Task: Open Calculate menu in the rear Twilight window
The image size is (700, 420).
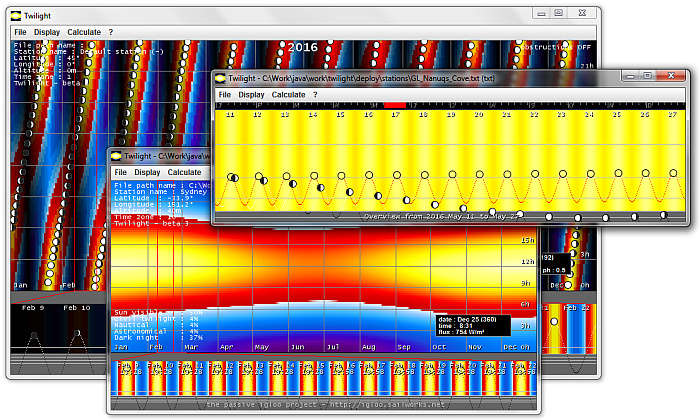Action: point(84,32)
